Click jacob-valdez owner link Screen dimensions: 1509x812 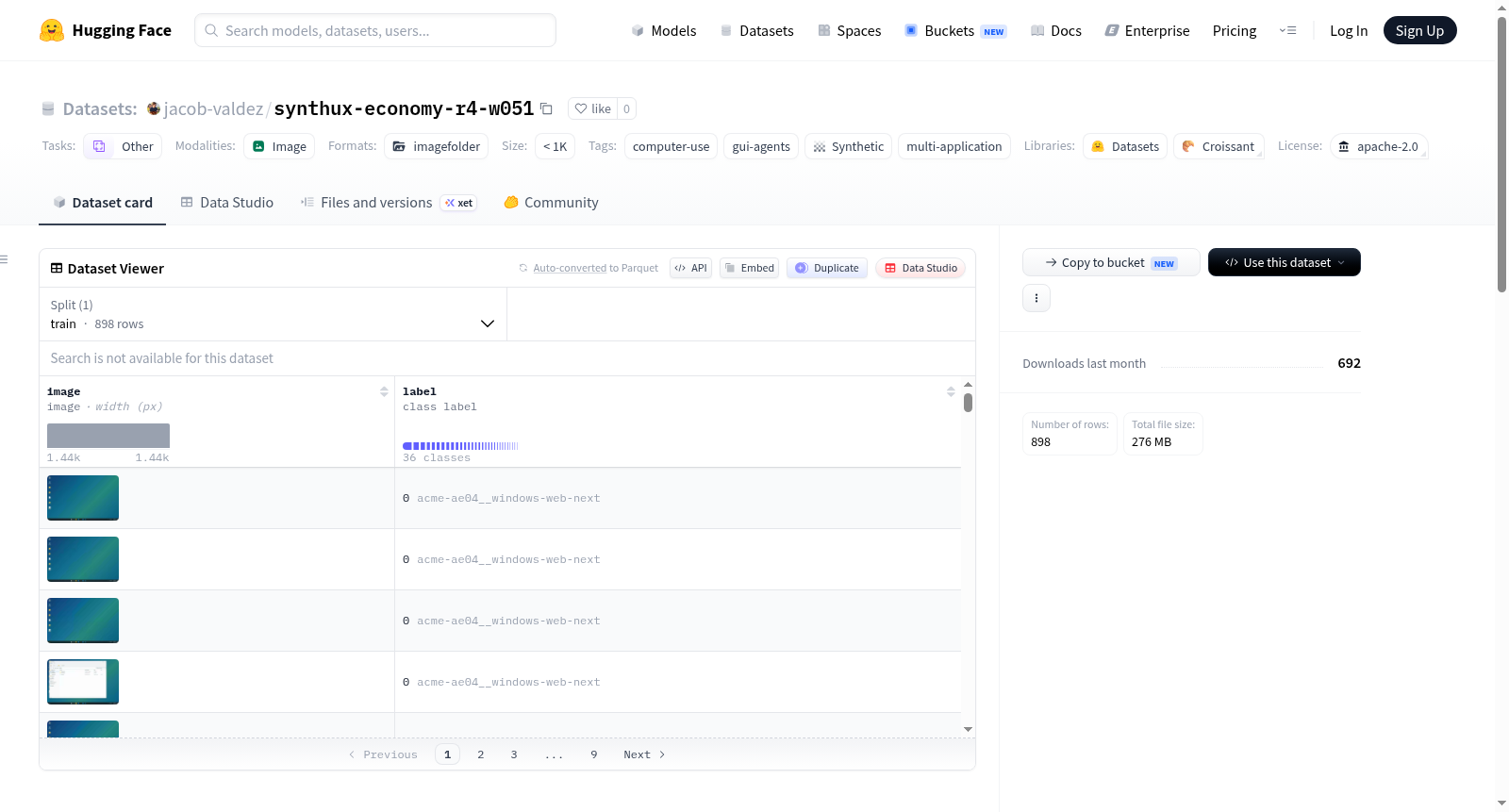tap(213, 108)
